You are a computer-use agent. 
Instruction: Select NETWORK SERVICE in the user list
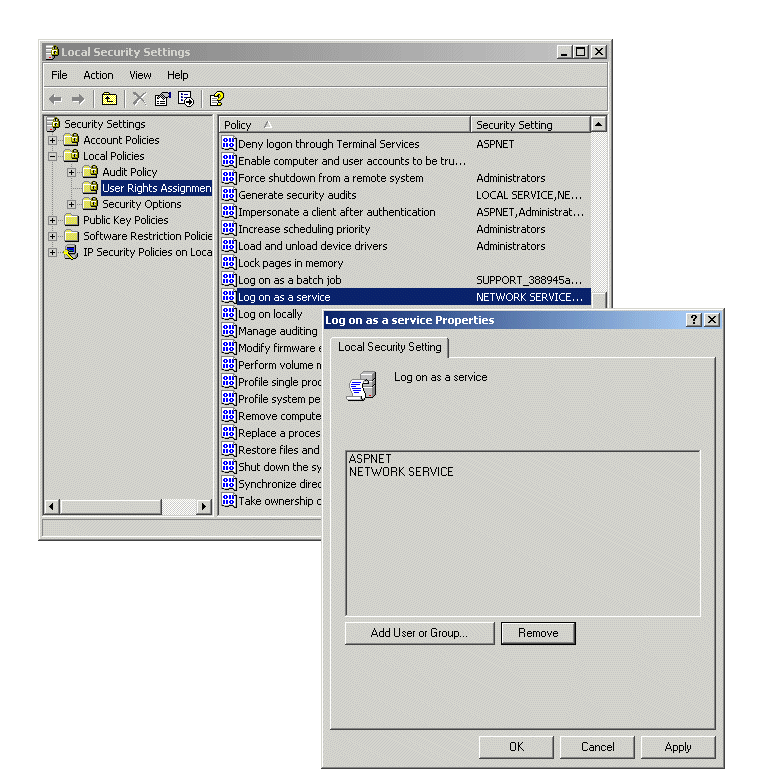[x=401, y=472]
